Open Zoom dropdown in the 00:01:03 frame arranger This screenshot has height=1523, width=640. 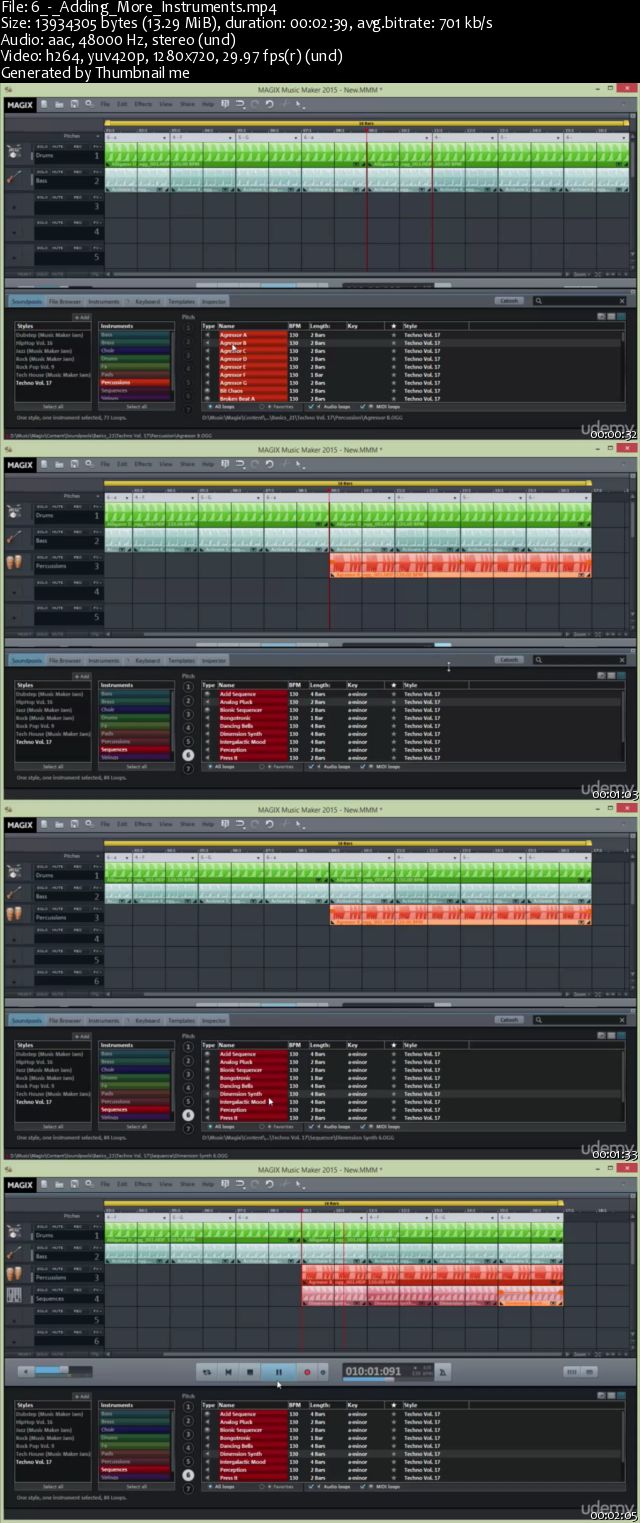[x=580, y=634]
